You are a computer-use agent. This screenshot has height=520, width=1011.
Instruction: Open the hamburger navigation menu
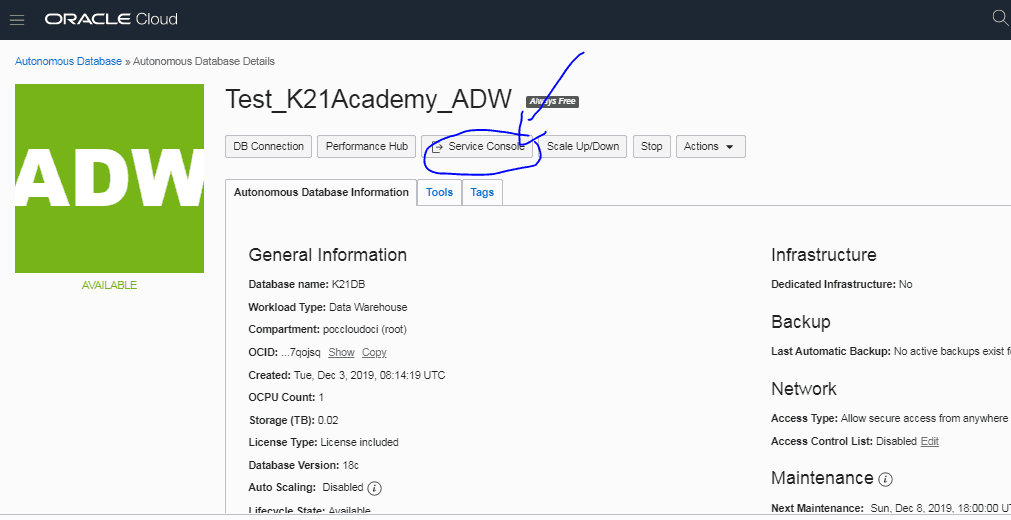click(17, 19)
